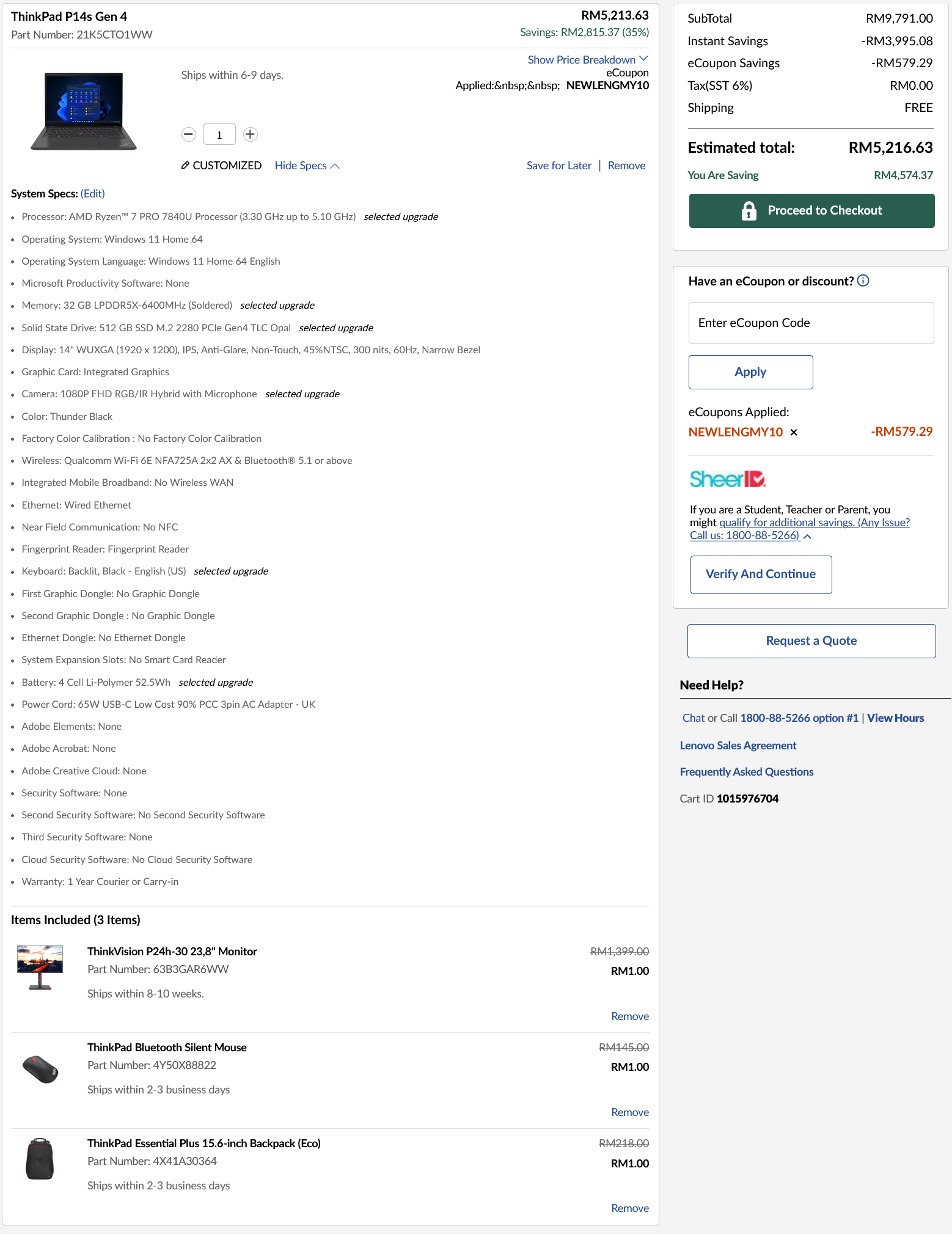Remove the ThinkVision monitor from cart
Viewport: 952px width, 1234px height.
630,1016
